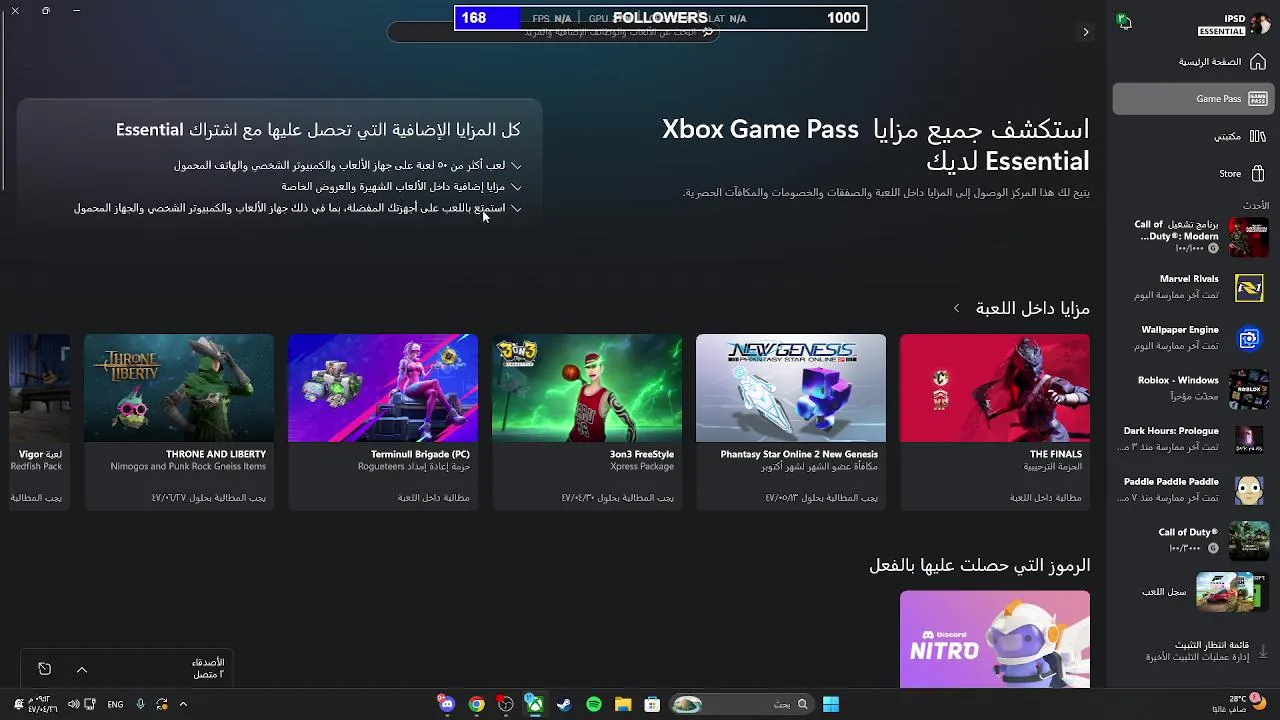Screen dimensions: 1280x720
Task: Open Steam from taskbar
Action: pyautogui.click(x=564, y=704)
